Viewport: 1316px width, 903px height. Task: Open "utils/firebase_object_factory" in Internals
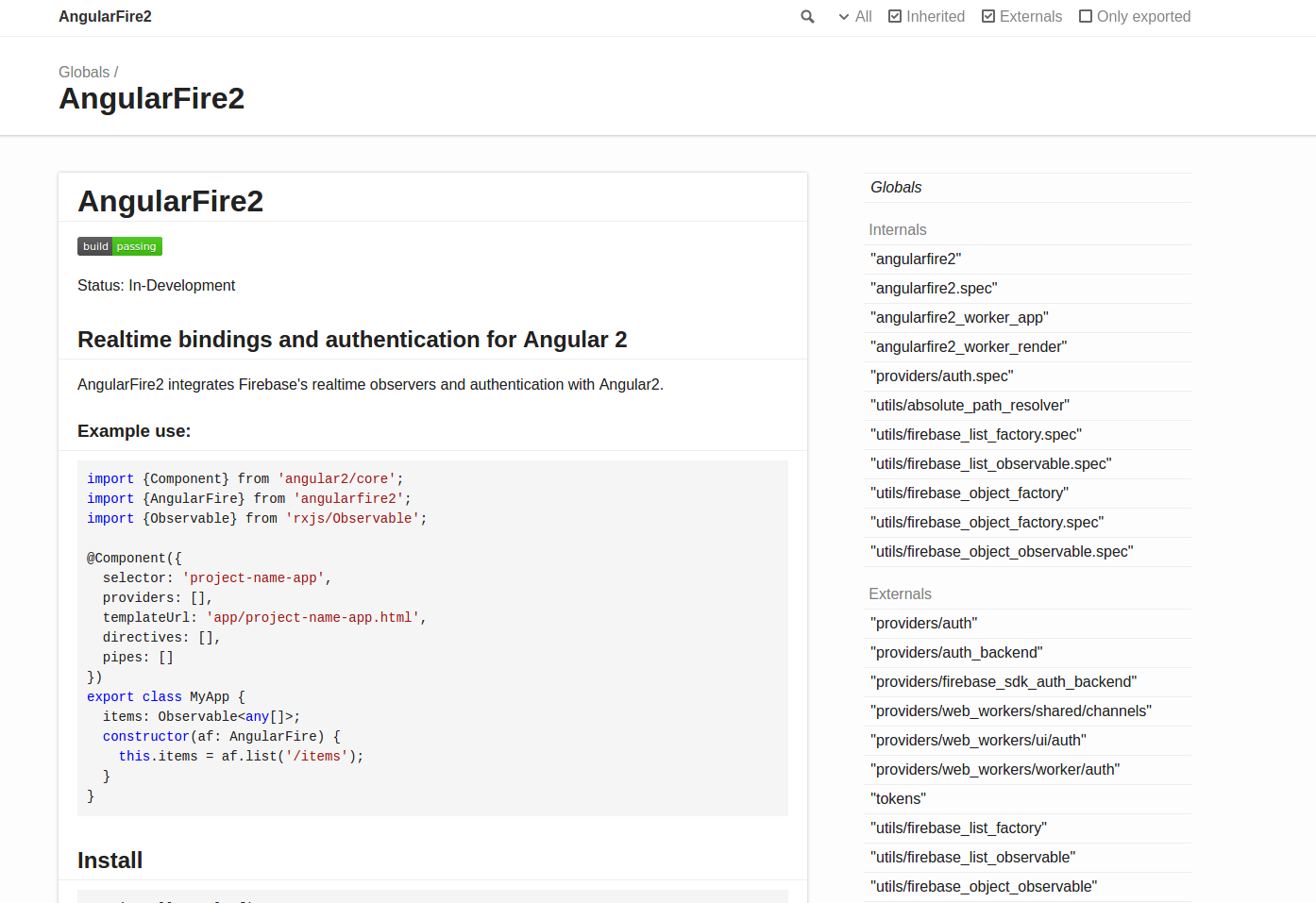1027,493
